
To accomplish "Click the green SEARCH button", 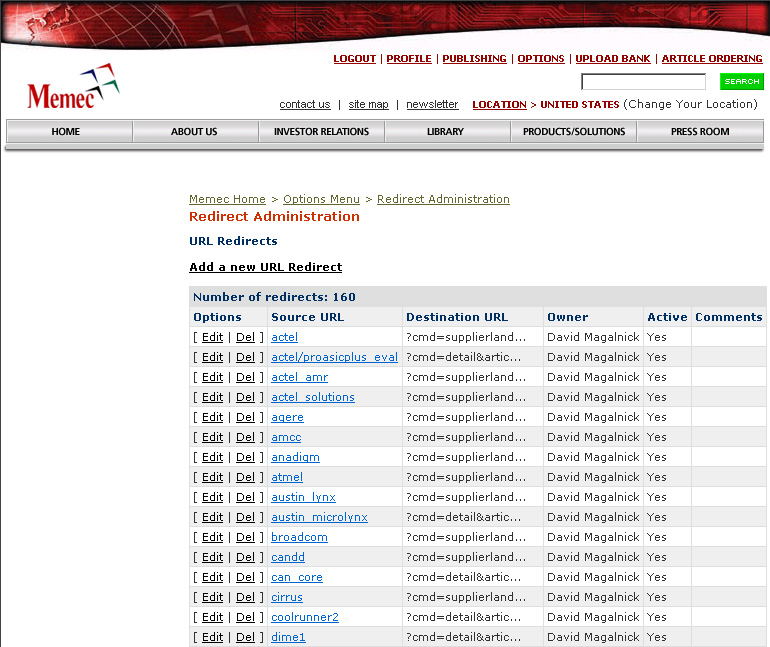I will tap(742, 81).
